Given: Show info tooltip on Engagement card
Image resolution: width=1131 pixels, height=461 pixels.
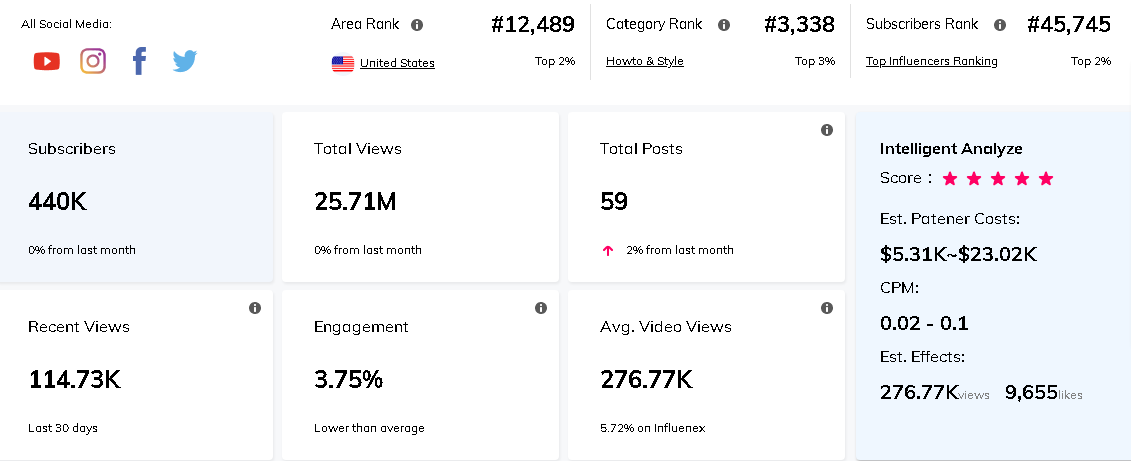Looking at the screenshot, I should click(541, 308).
